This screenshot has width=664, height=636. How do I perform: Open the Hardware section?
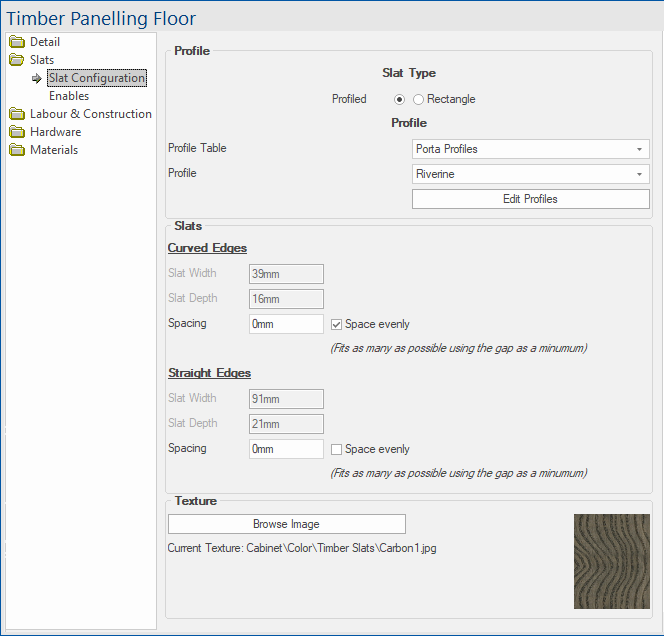[x=55, y=132]
